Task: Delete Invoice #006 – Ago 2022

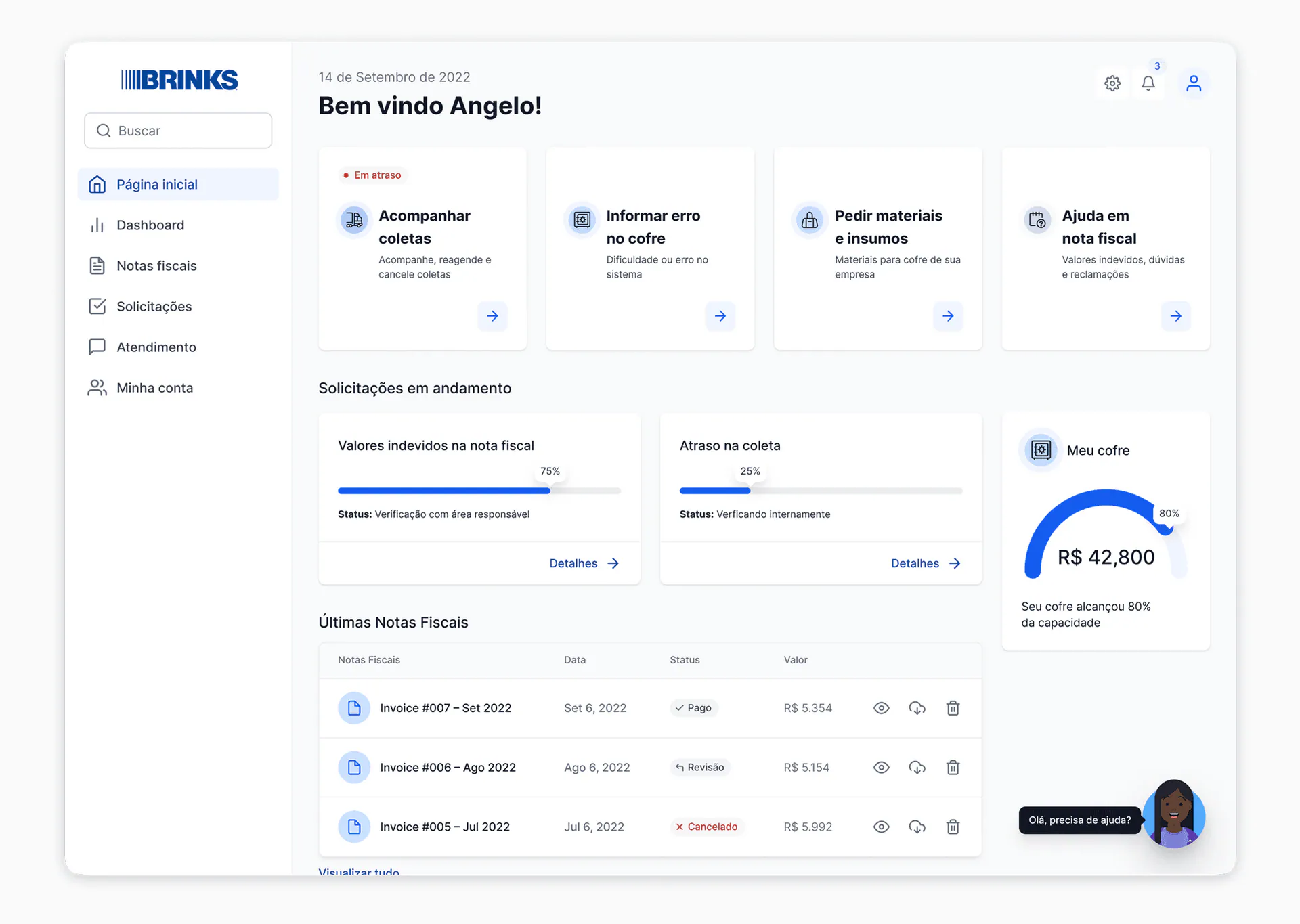Action: [953, 768]
